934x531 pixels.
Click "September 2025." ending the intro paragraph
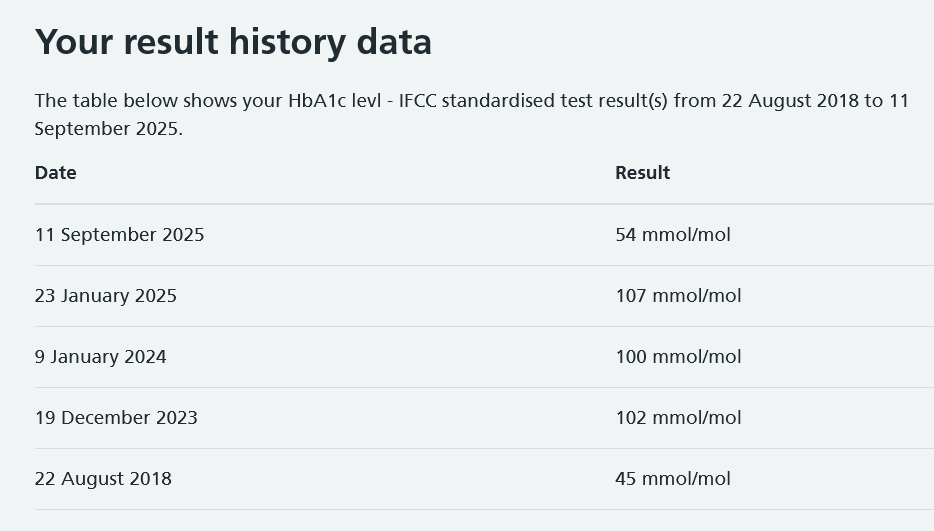coord(109,129)
